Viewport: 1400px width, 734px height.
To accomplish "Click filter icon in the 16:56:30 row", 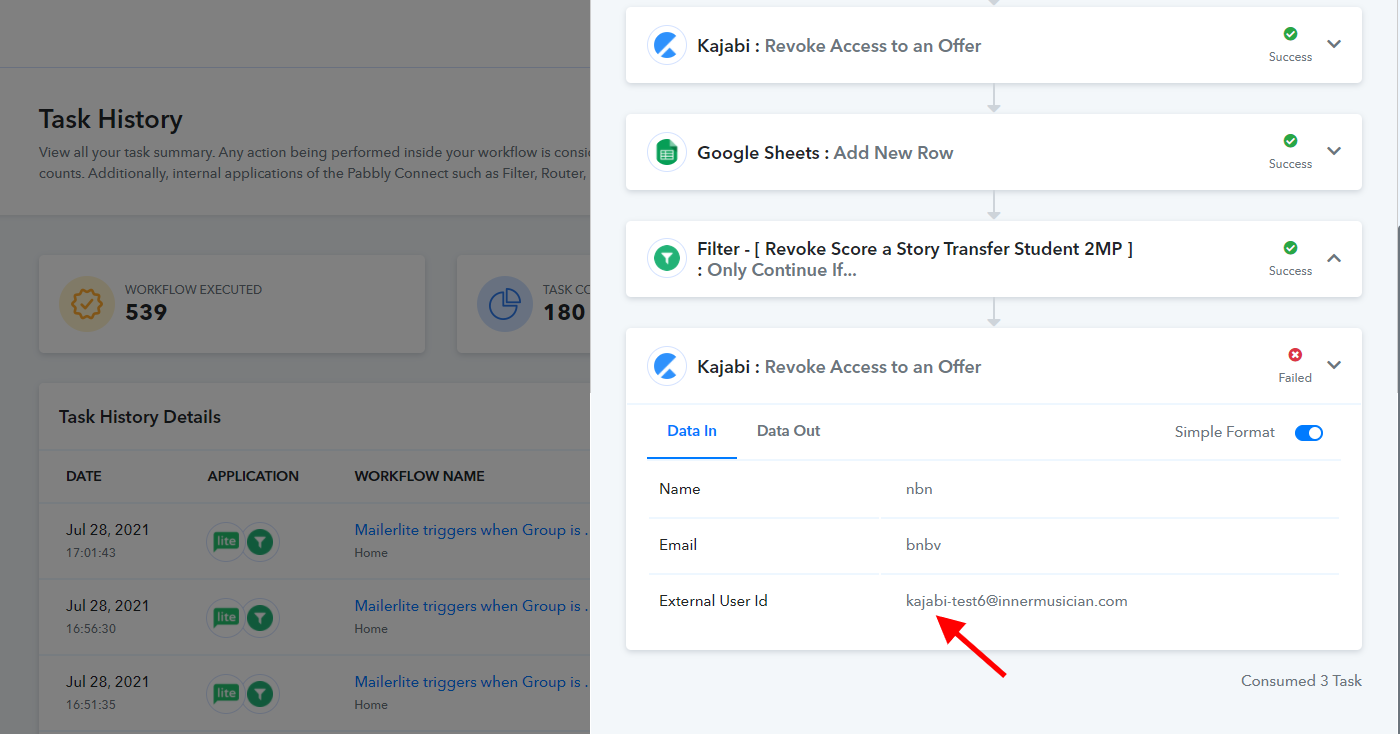I will coord(260,618).
